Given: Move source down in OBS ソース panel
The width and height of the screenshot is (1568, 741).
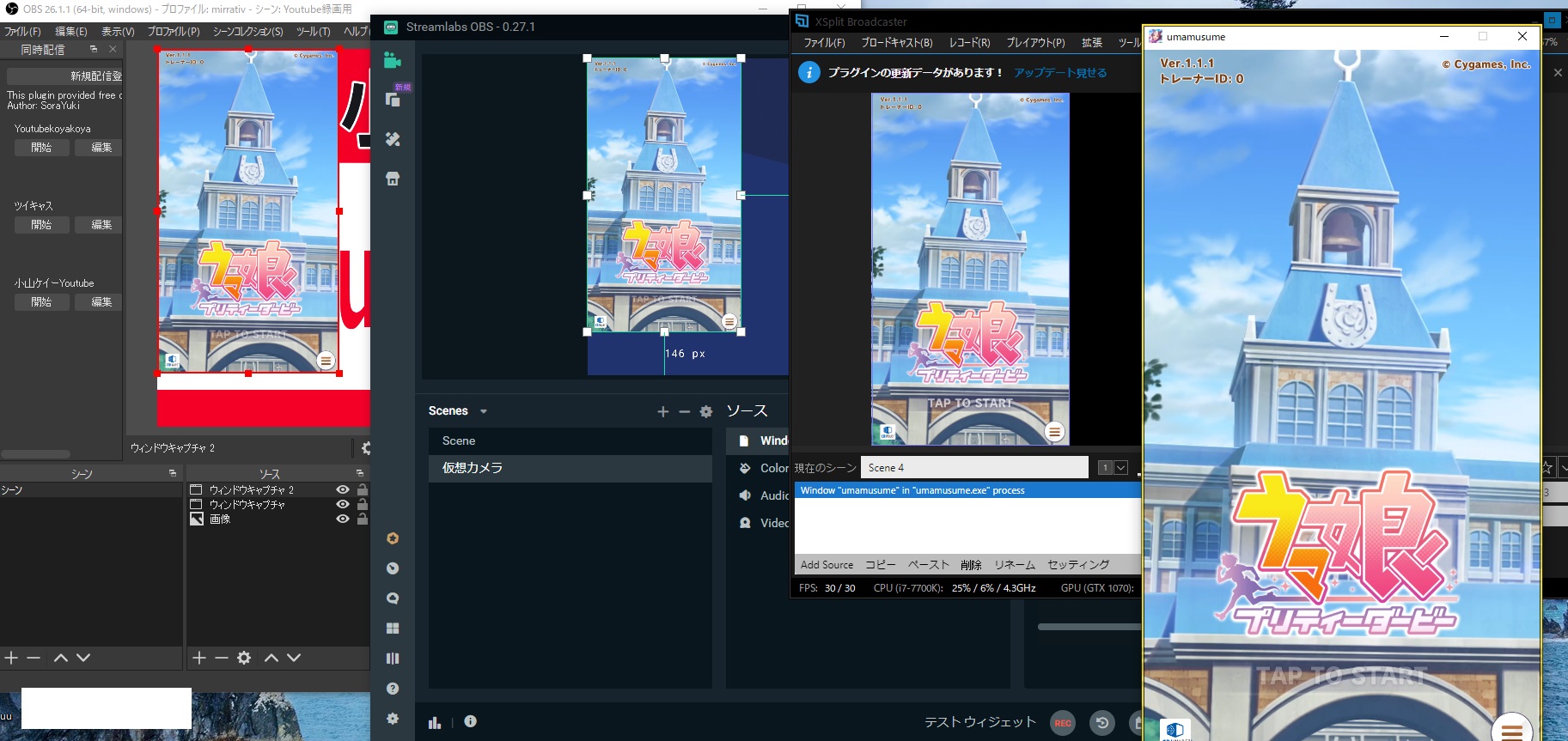Looking at the screenshot, I should pyautogui.click(x=294, y=658).
